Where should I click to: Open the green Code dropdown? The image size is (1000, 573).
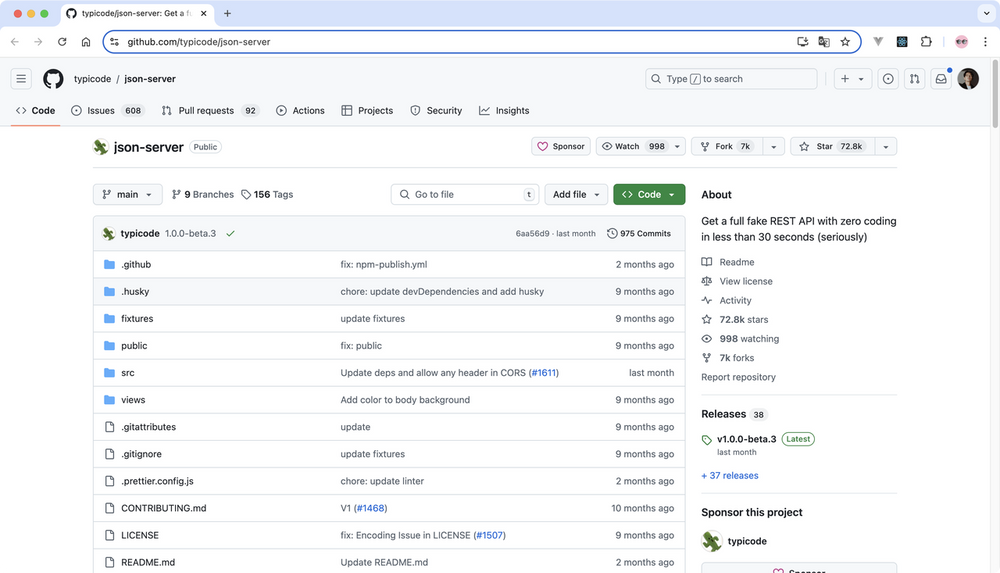pyautogui.click(x=649, y=194)
